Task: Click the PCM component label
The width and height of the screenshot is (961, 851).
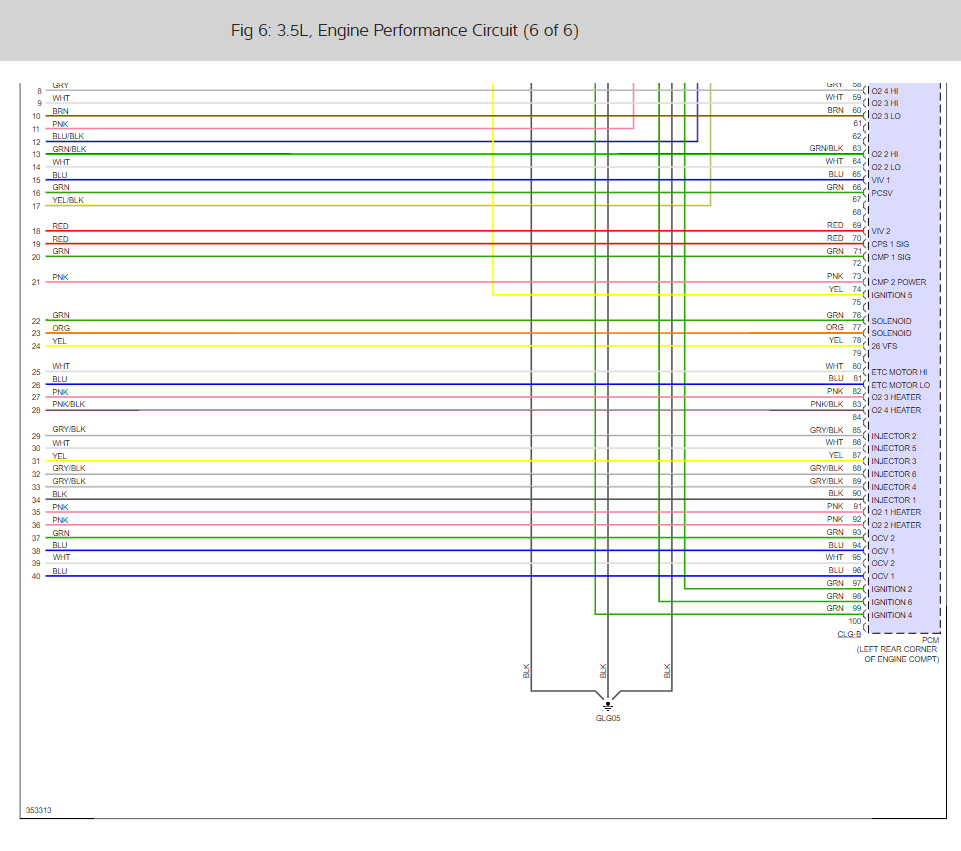Action: coord(930,640)
